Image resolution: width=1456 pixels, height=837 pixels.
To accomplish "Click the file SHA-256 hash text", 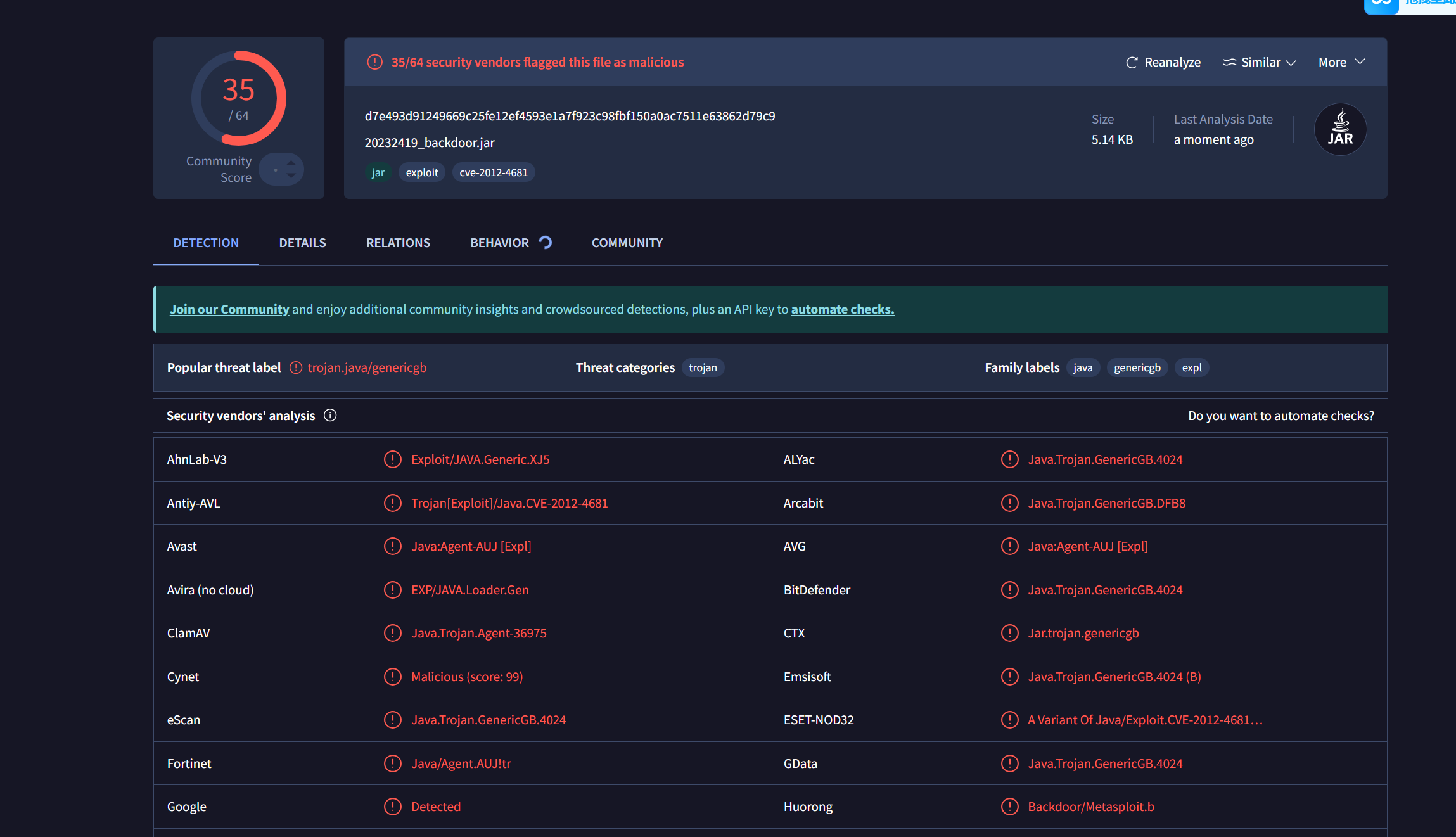I will 570,116.
